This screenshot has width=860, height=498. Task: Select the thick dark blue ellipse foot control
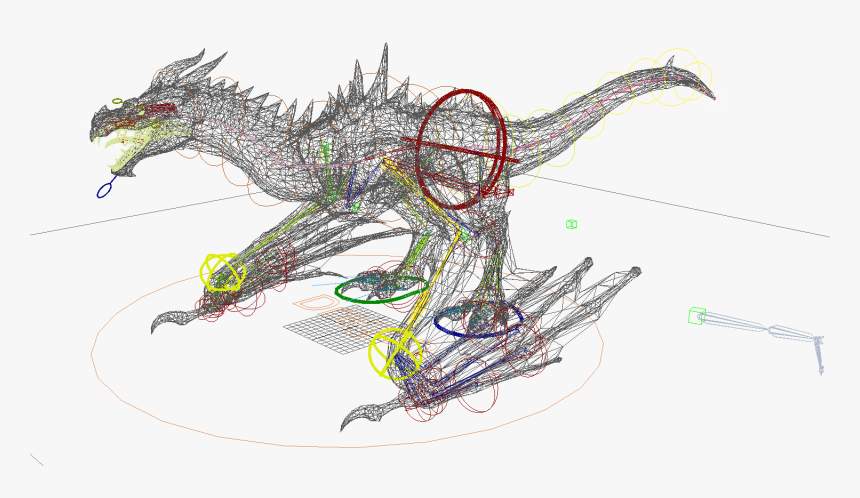coord(478,320)
